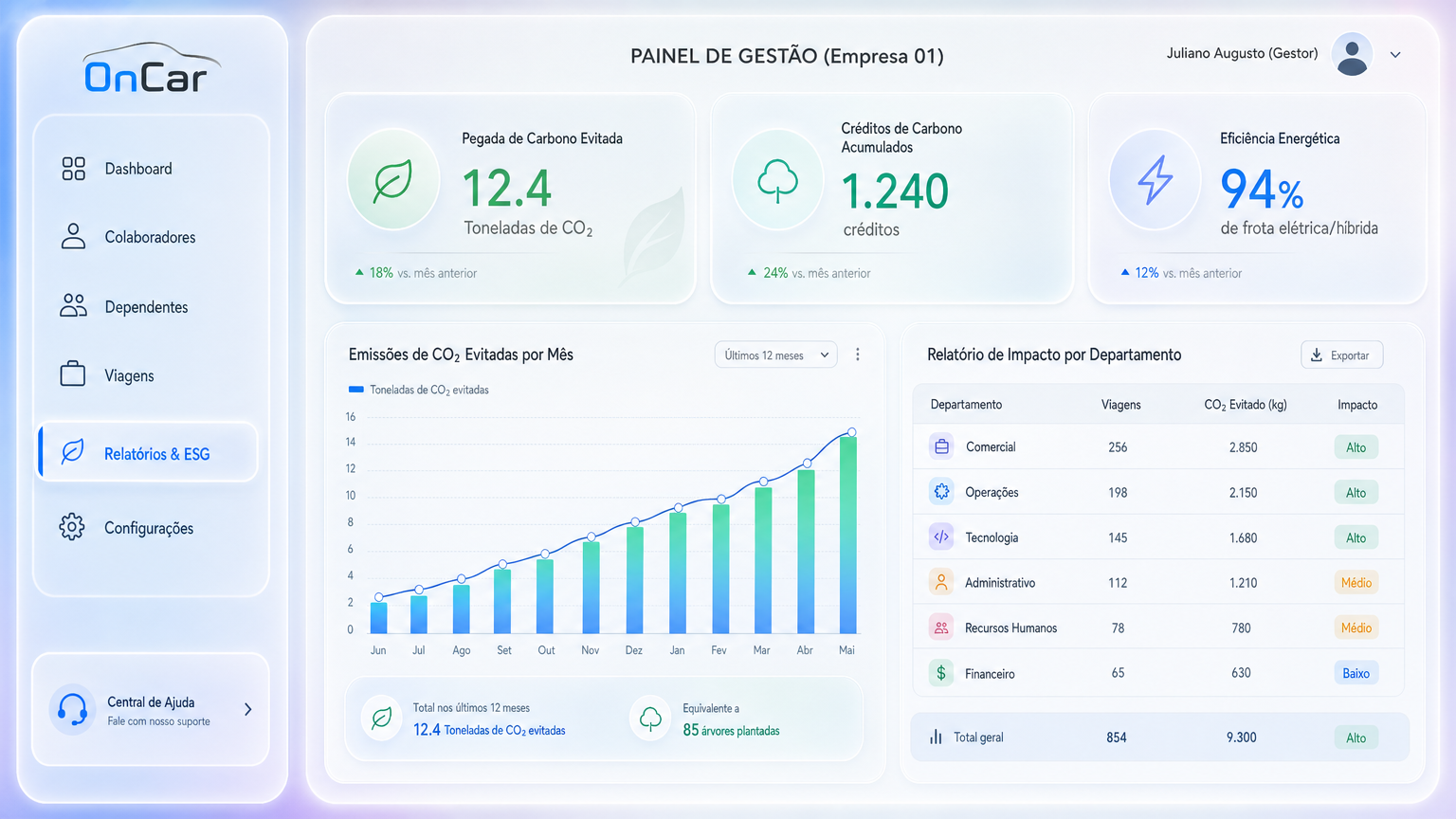Screen dimensions: 1456x819
Task: Click the Comercial department row
Action: [1157, 446]
